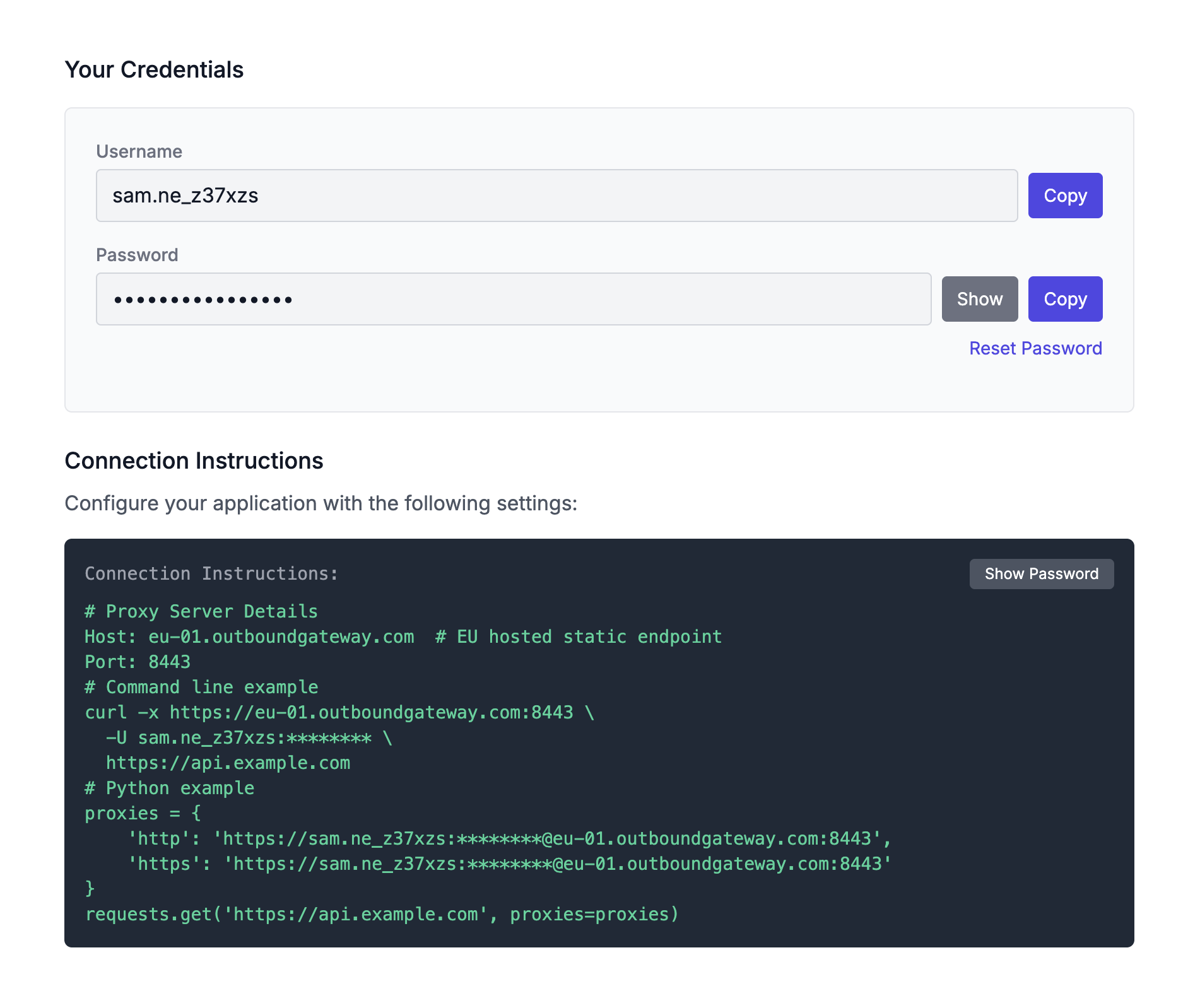The image size is (1200, 1008).
Task: Copy the password value
Action: (1065, 299)
